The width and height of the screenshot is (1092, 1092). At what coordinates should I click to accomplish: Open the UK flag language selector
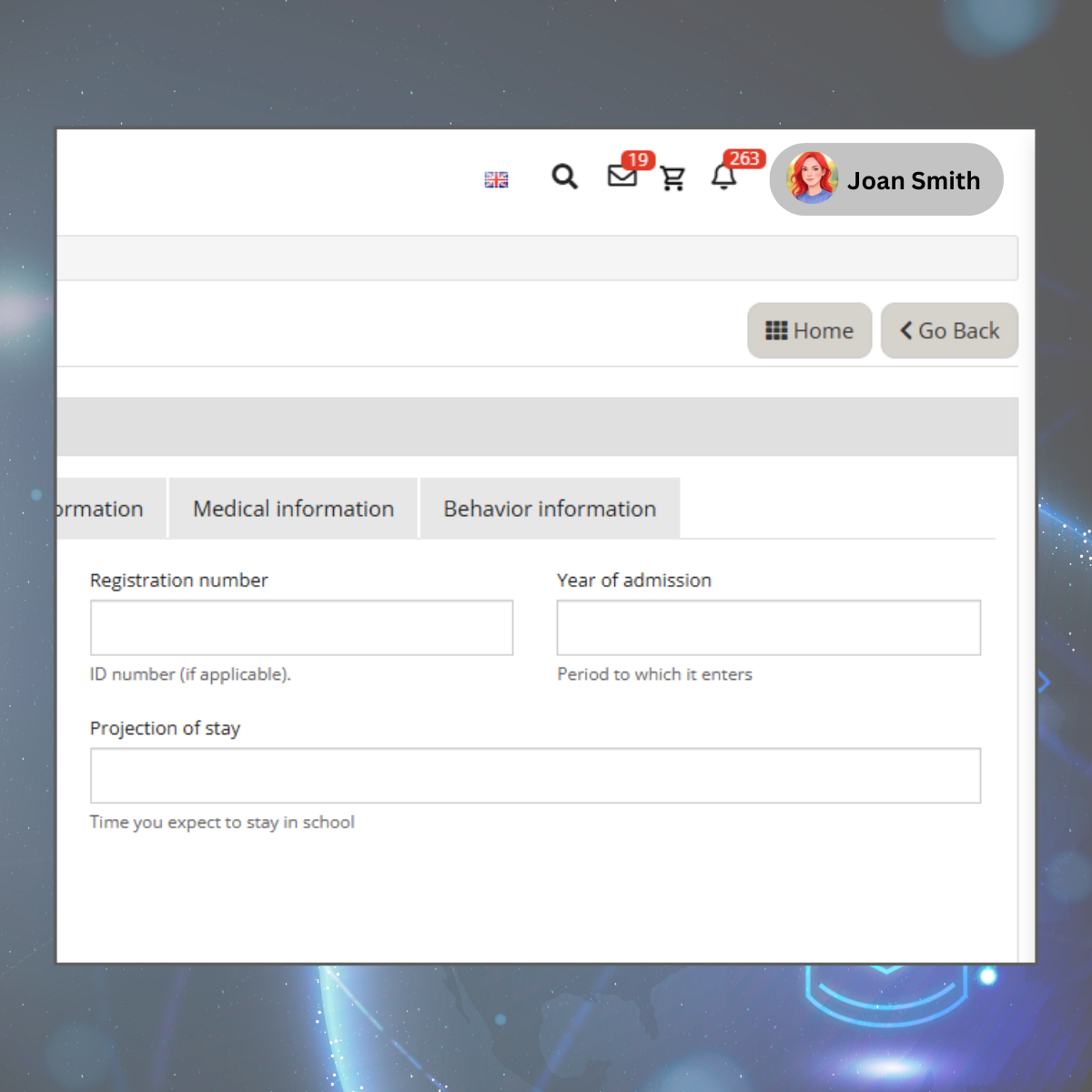(496, 179)
